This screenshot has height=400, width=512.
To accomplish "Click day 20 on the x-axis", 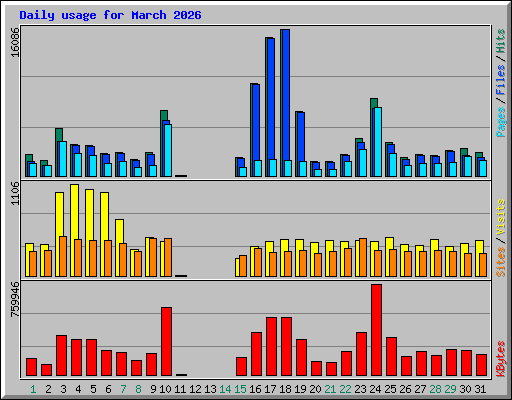I will (x=316, y=389).
